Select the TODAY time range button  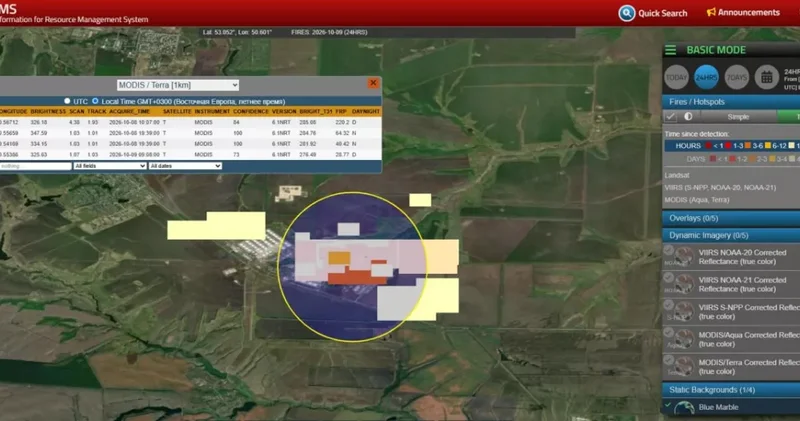pyautogui.click(x=677, y=78)
